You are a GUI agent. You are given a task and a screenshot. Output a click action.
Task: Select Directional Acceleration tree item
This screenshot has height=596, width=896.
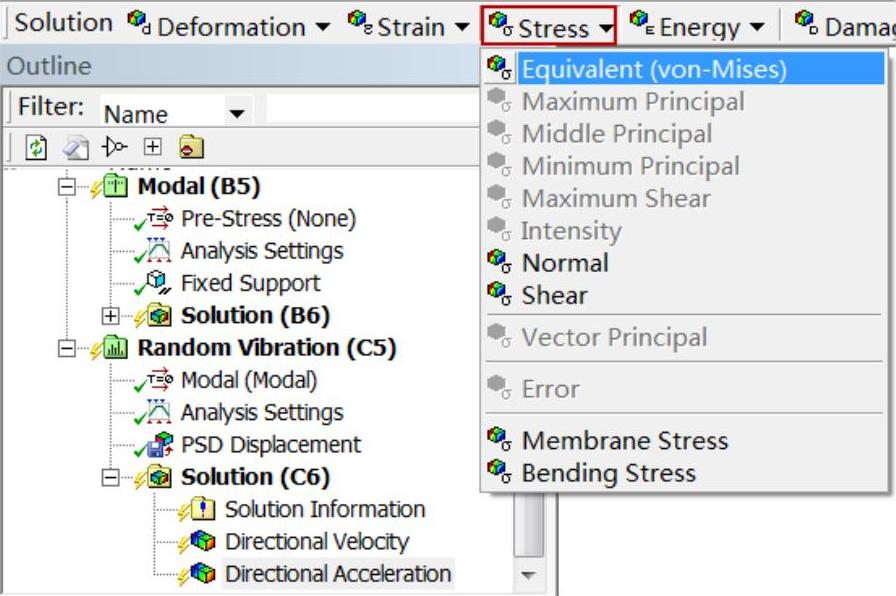pyautogui.click(x=338, y=574)
